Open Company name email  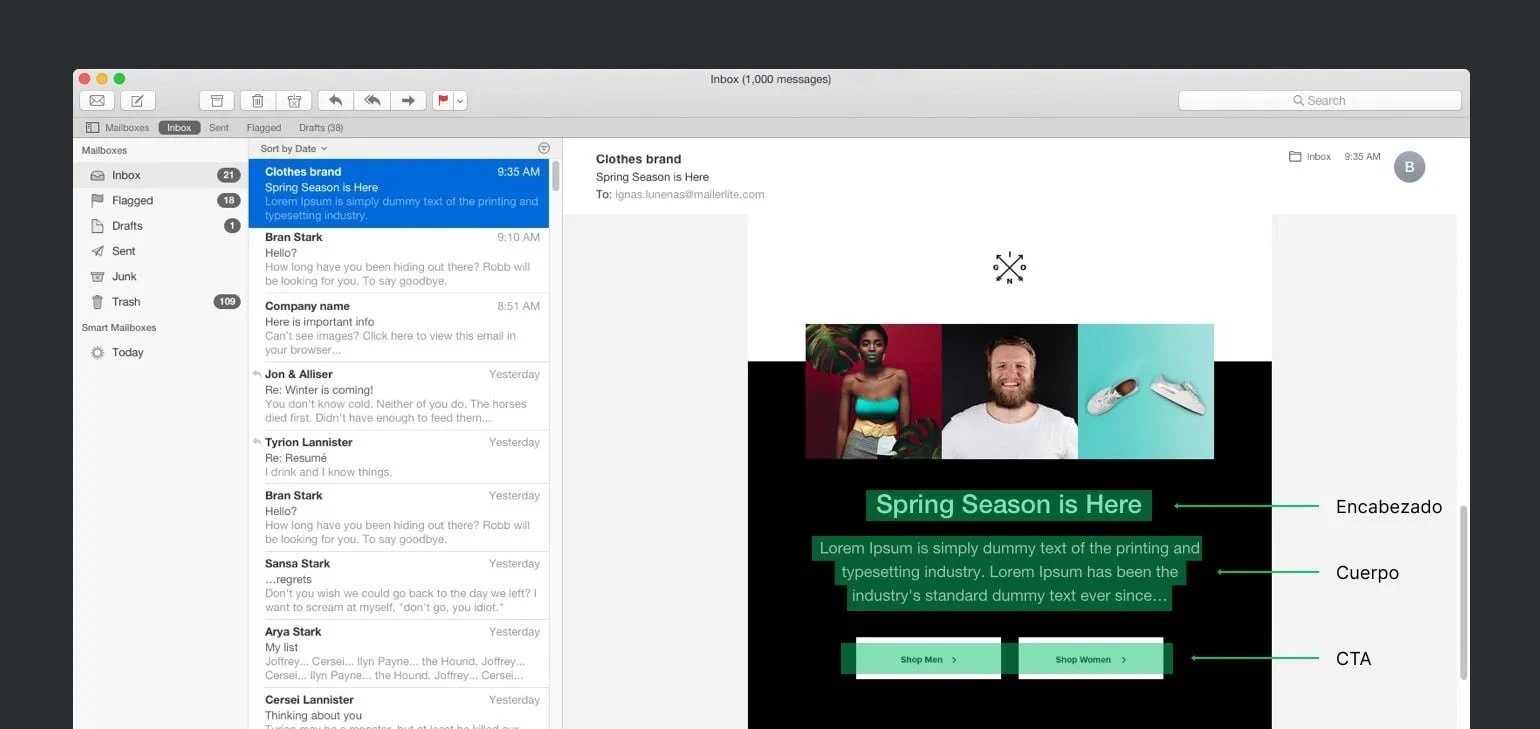click(x=399, y=328)
